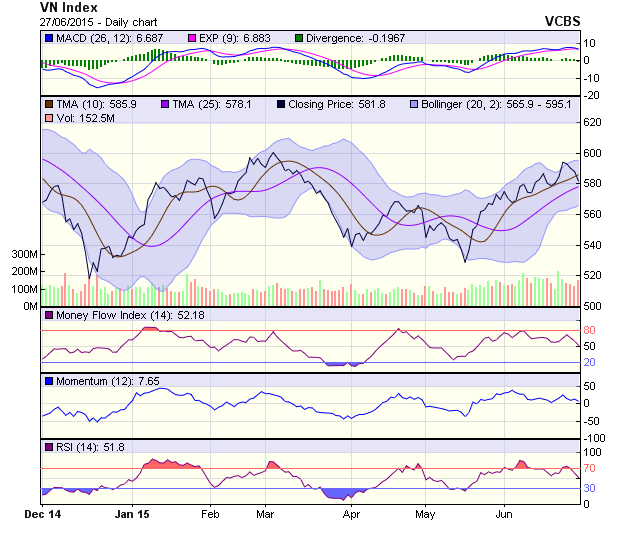Click the Jan 15 date axis label

(131, 513)
